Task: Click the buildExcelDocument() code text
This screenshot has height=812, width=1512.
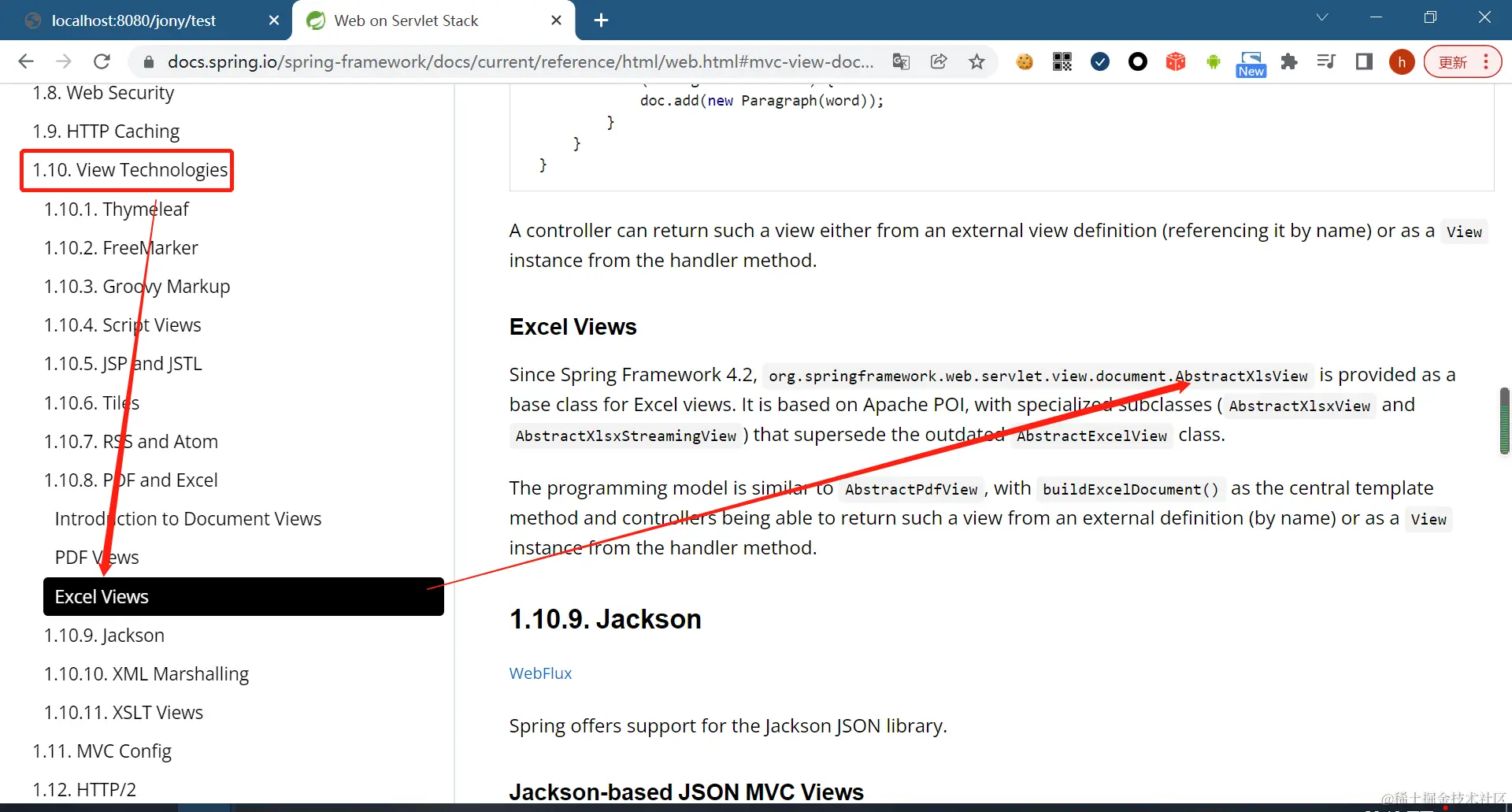Action: tap(1131, 490)
